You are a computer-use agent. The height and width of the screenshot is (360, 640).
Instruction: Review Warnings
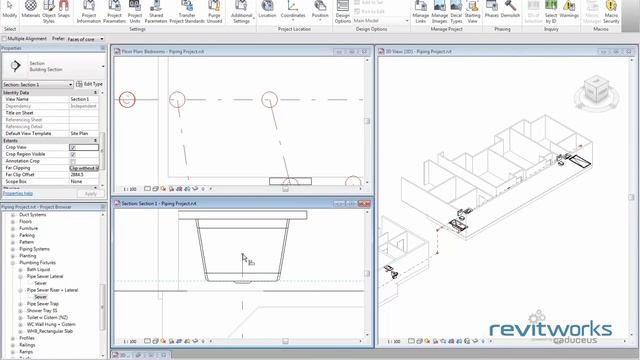[569, 10]
